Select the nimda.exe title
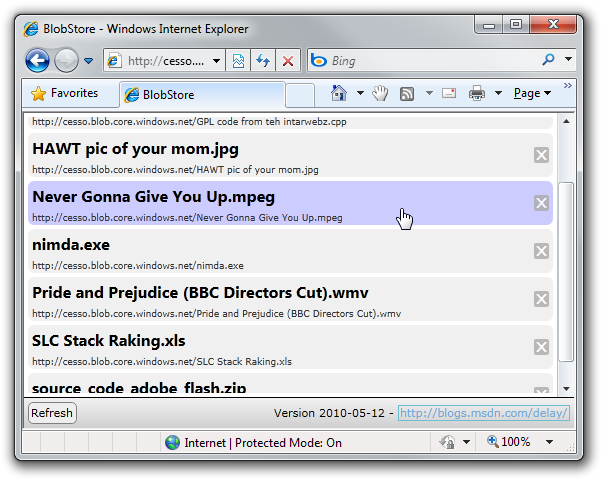This screenshot has width=602, height=479. point(71,245)
